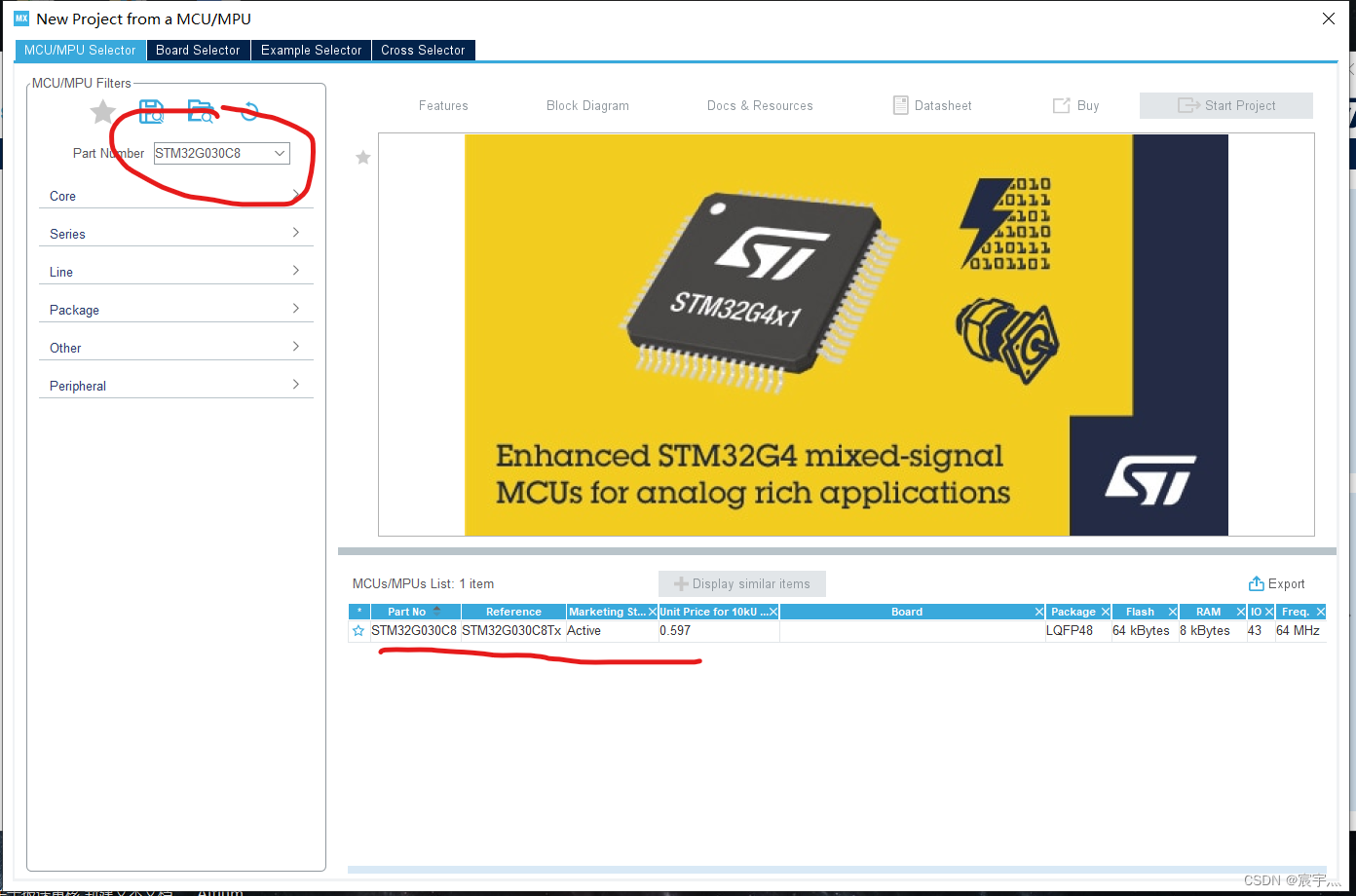Image resolution: width=1356 pixels, height=896 pixels.
Task: Click the Buy button
Action: click(x=1075, y=105)
